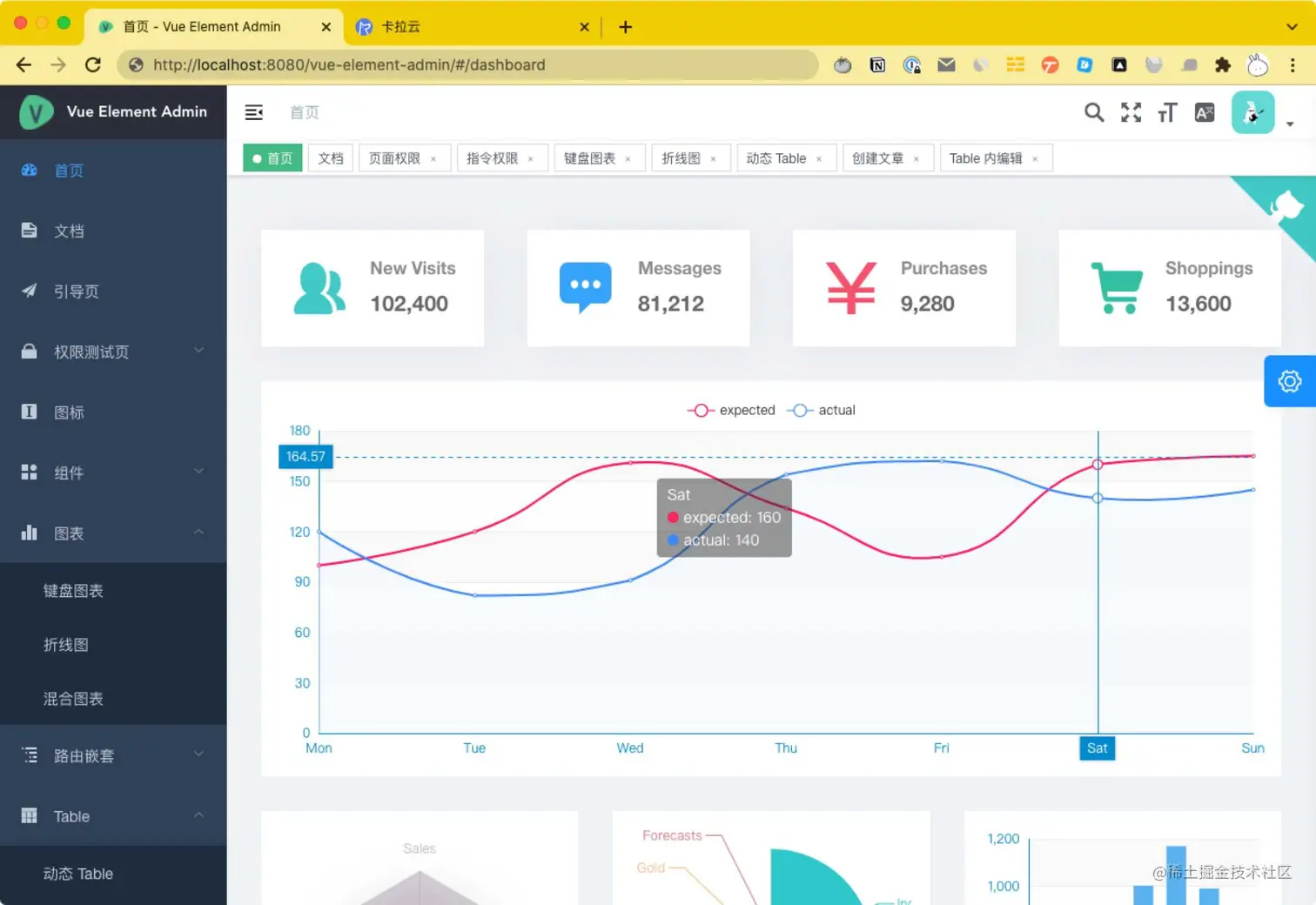Select the 文档 tag tab

click(331, 158)
